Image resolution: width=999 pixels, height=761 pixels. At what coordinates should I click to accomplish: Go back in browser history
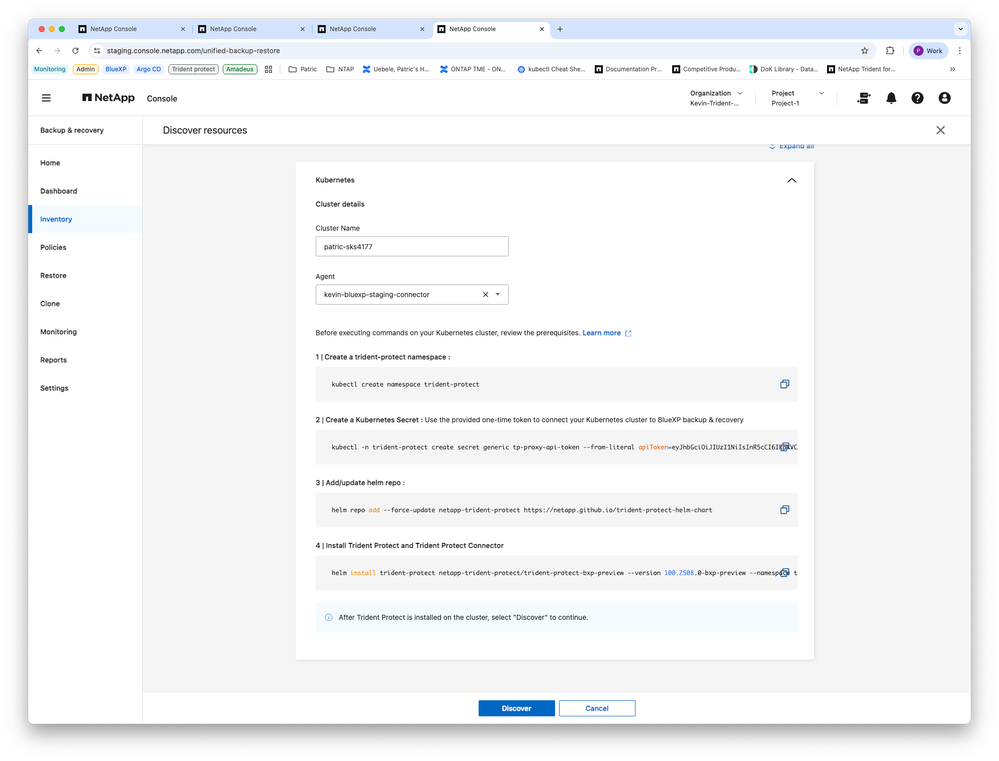[x=40, y=50]
